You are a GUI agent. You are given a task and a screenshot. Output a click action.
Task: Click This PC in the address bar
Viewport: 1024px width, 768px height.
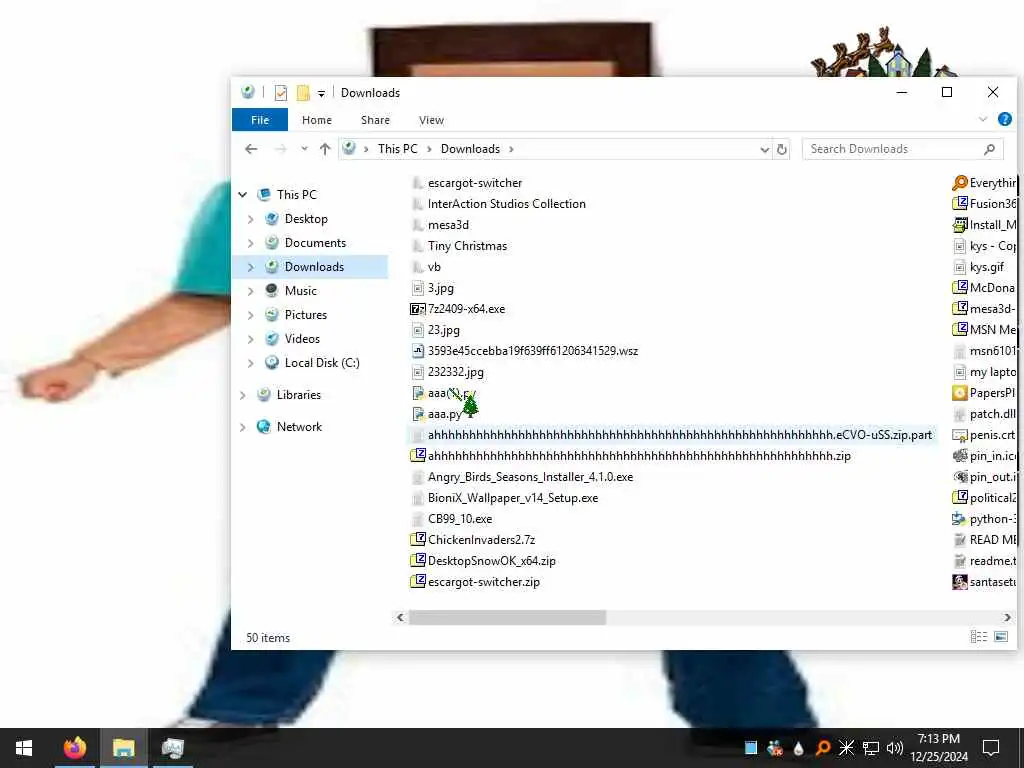[x=397, y=149]
